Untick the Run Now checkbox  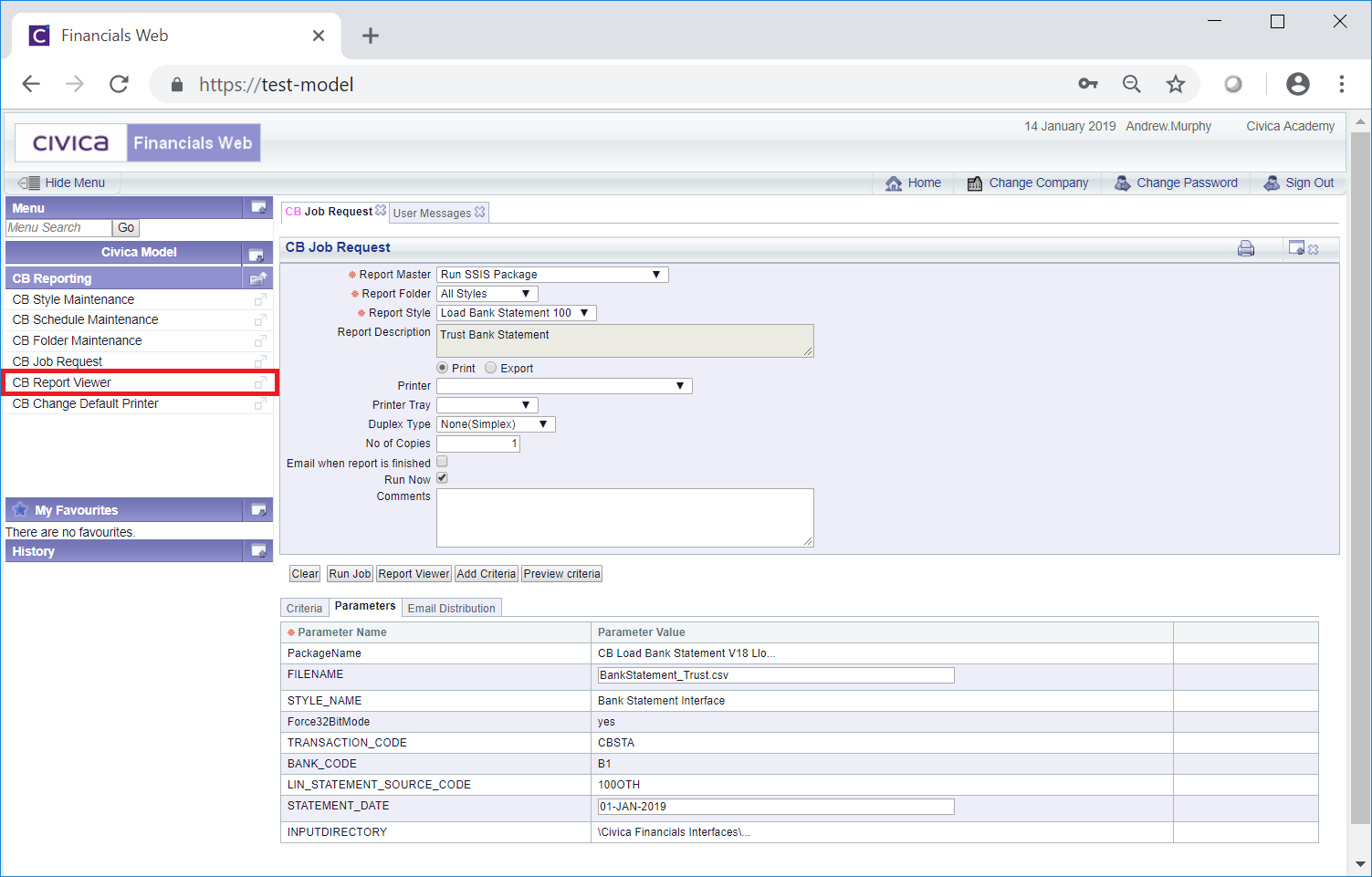442,478
